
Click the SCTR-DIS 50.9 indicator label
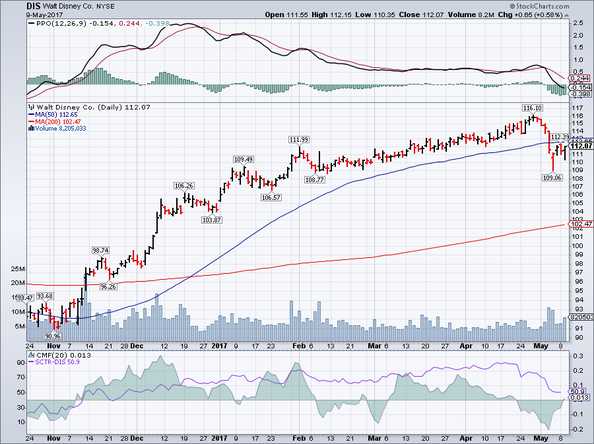pos(58,362)
